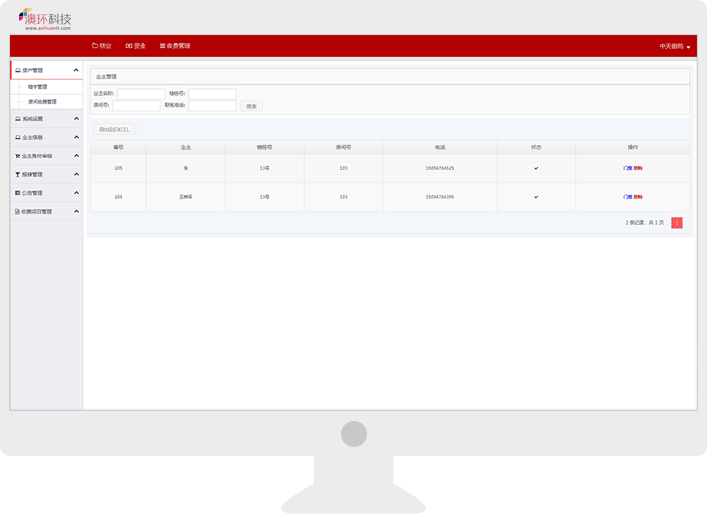This screenshot has width=707, height=514.
Task: Click the 删除 link for record 105
Action: point(638,168)
